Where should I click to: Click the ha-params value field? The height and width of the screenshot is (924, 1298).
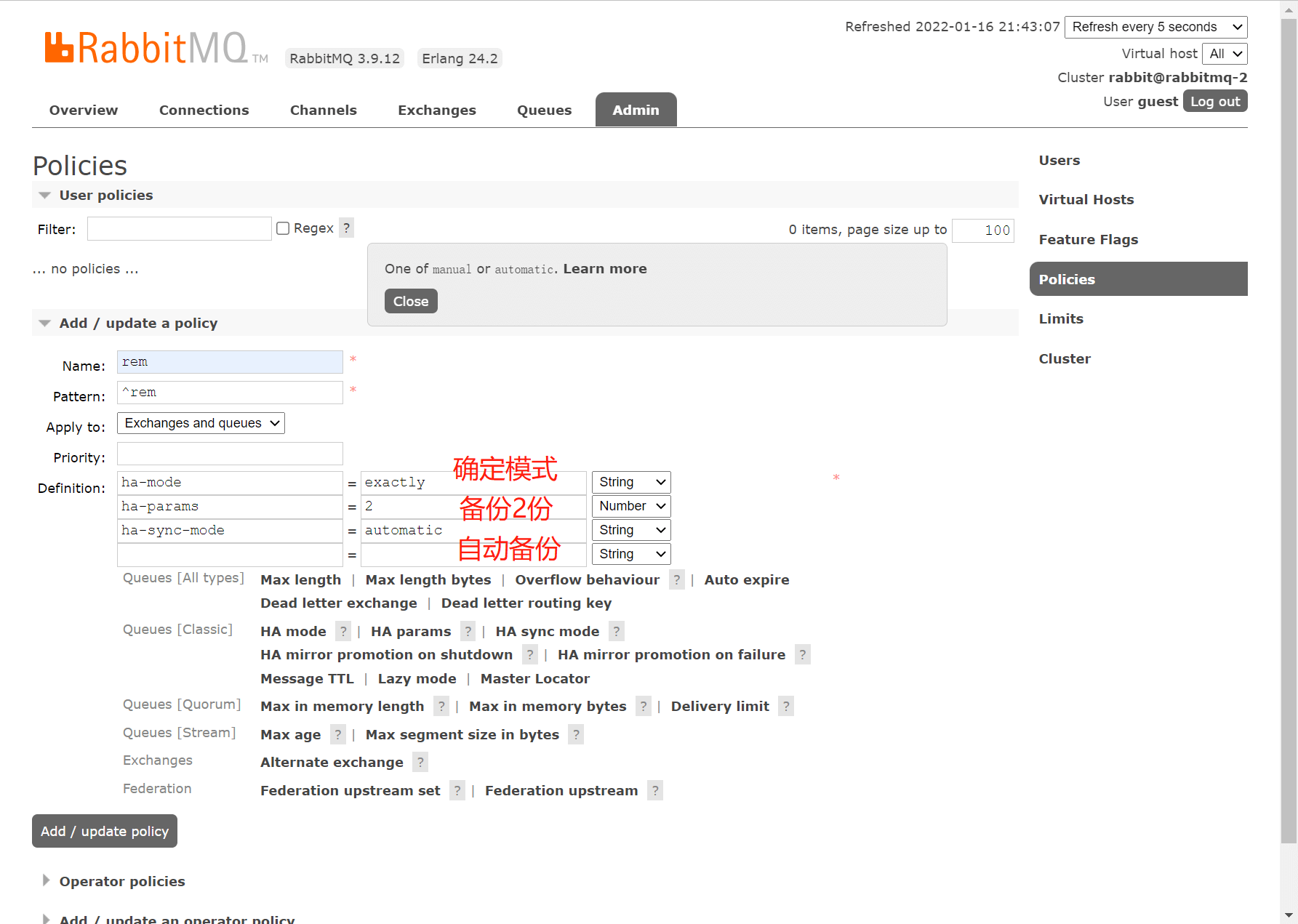(473, 507)
